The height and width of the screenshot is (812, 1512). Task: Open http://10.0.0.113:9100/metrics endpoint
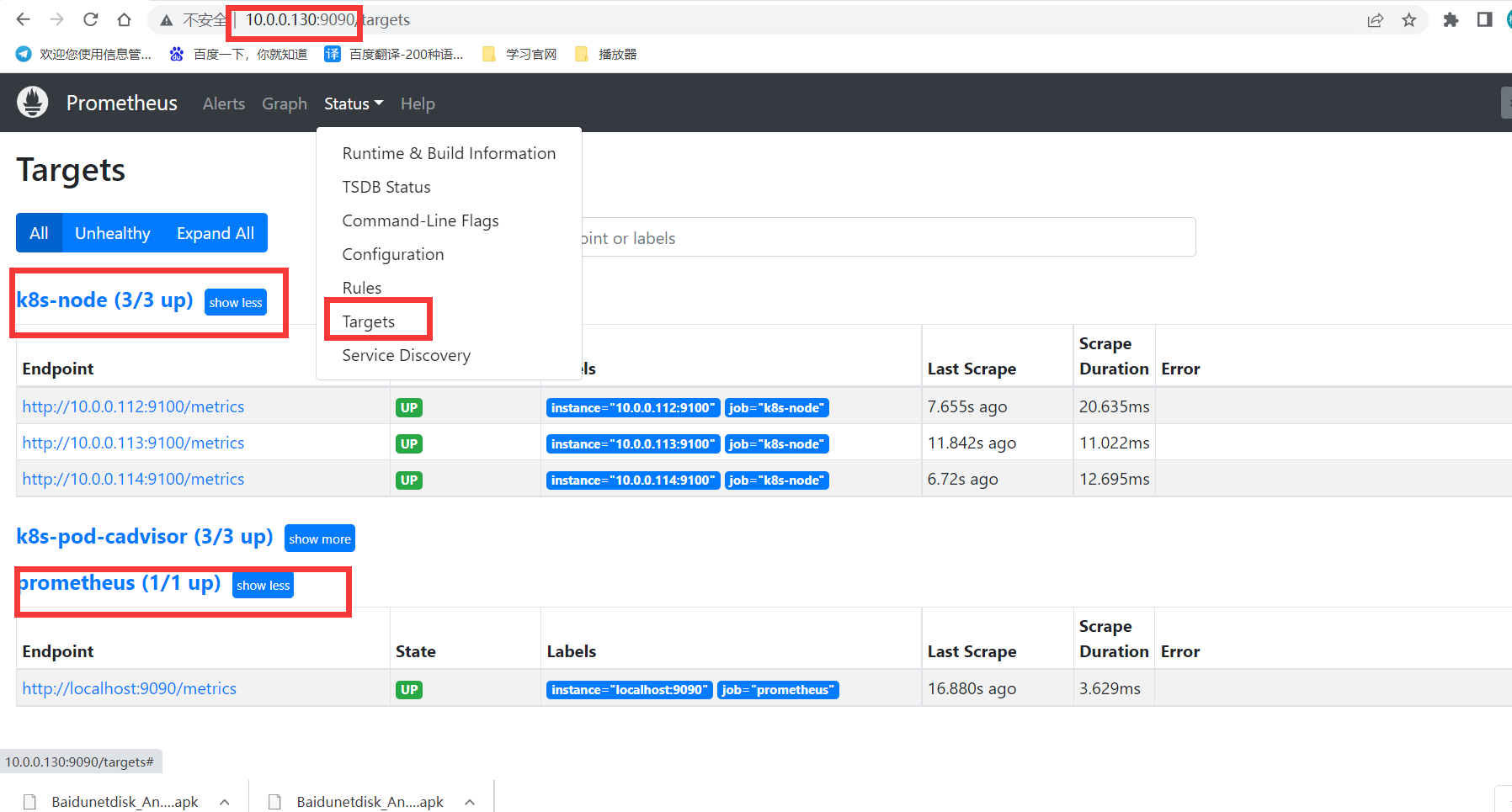tap(133, 443)
